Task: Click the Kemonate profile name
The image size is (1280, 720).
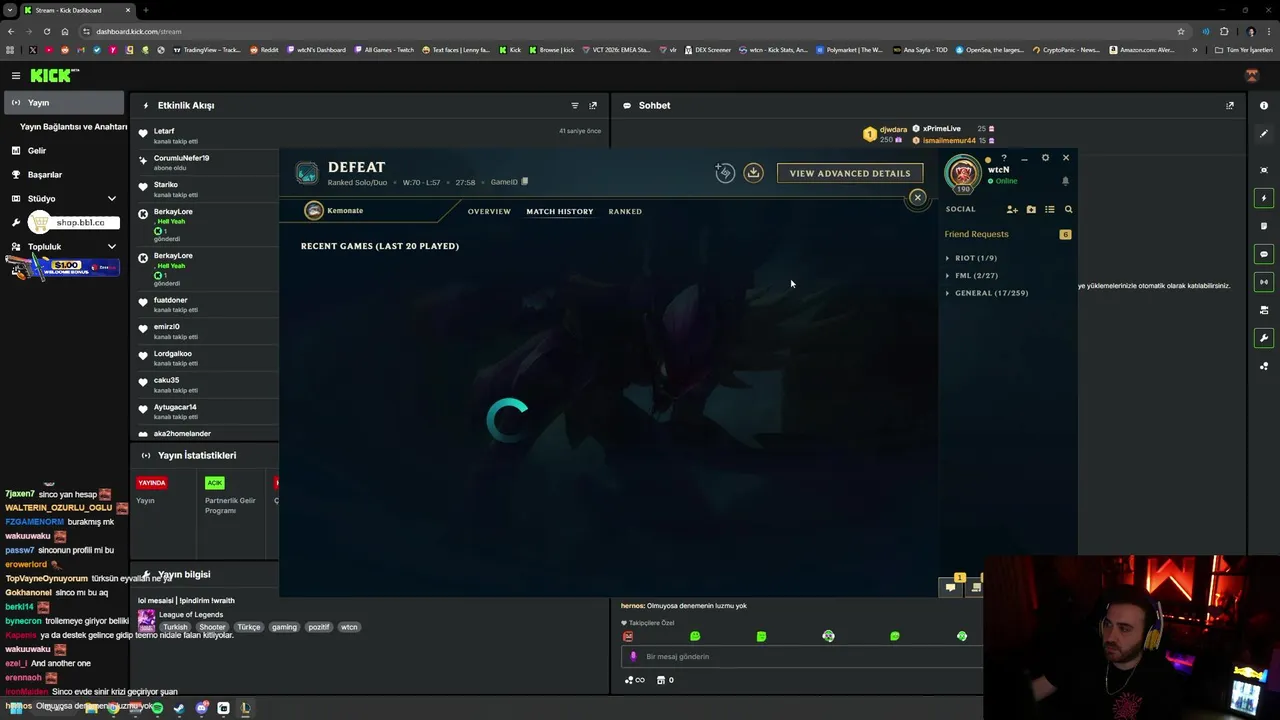Action: click(345, 211)
